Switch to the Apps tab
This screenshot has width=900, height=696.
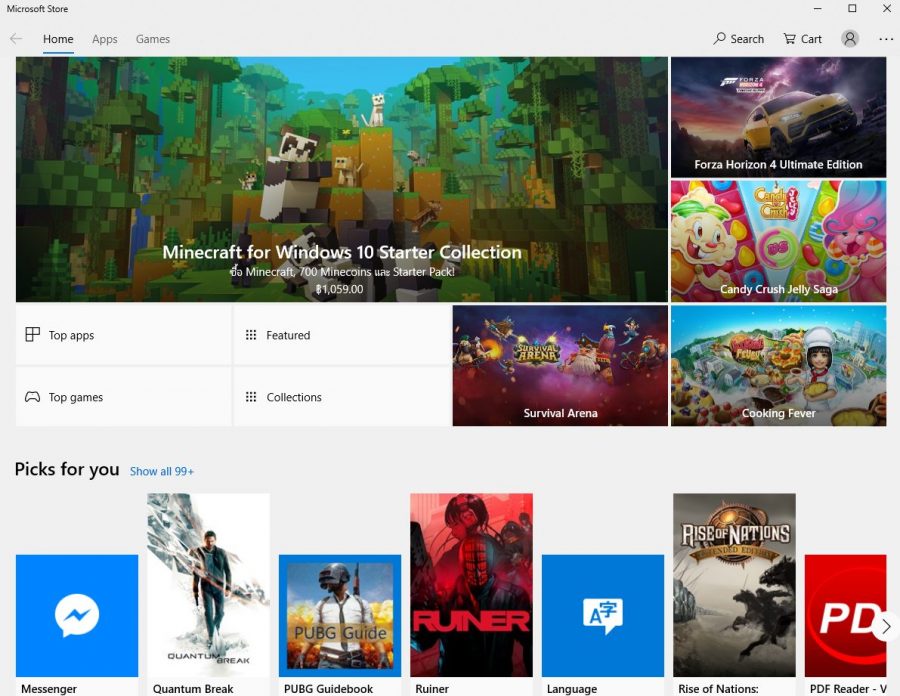point(104,39)
